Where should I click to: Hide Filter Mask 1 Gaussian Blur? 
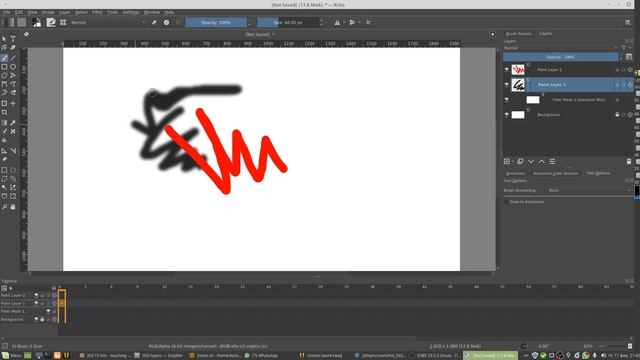[x=507, y=100]
